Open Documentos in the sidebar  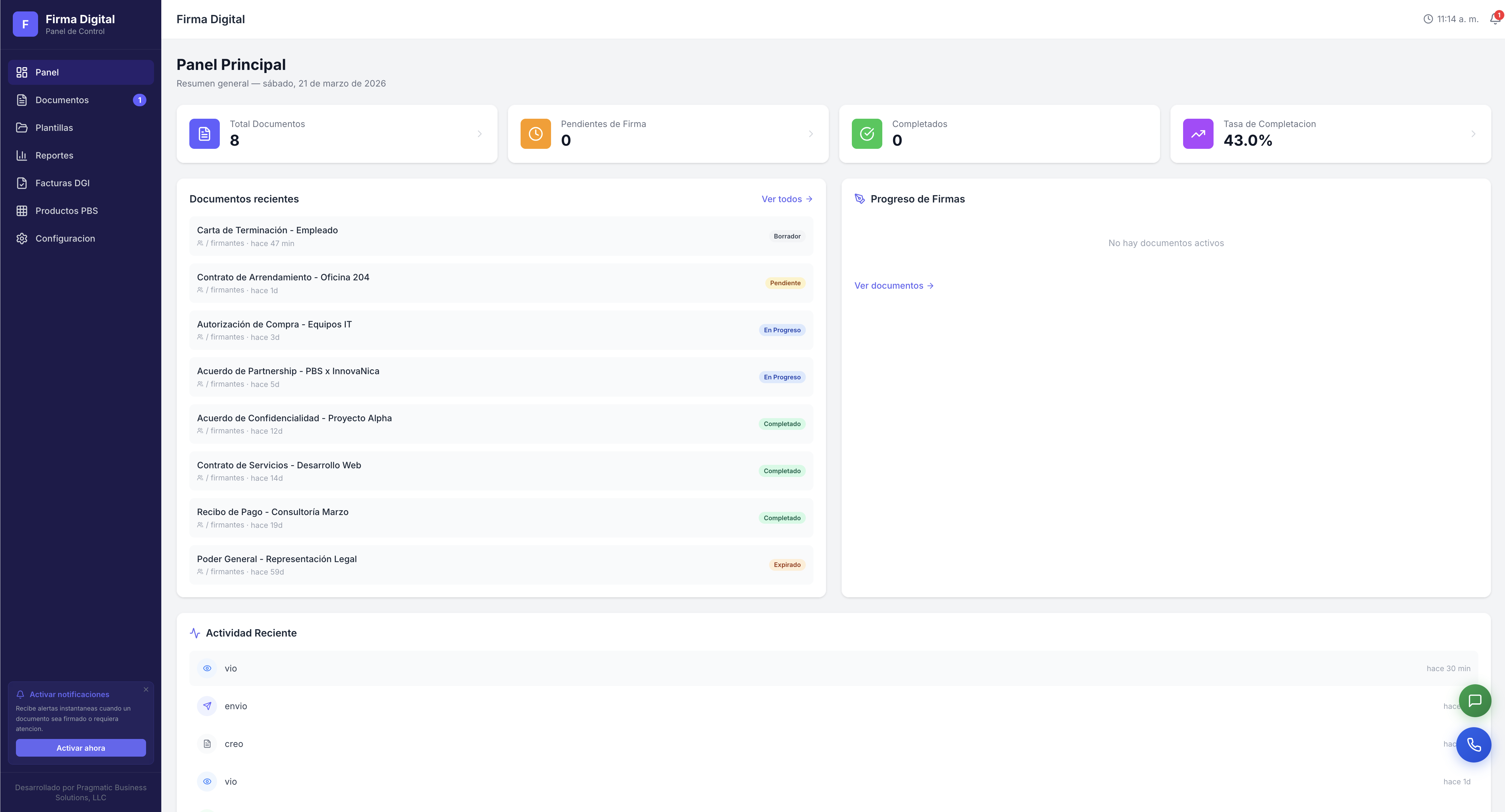(x=62, y=100)
